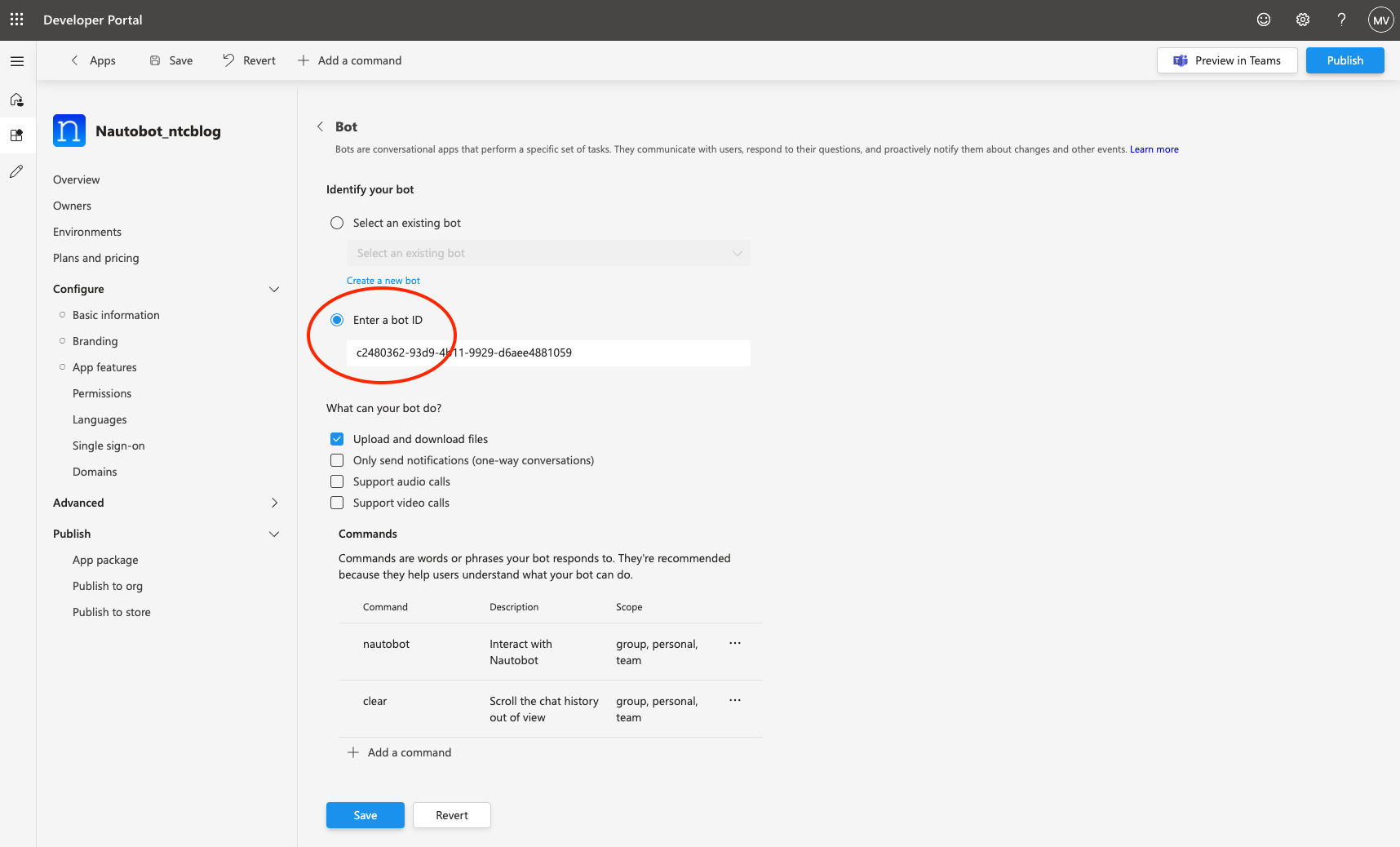Send feedback via the smiley icon
The image size is (1400, 847).
click(1263, 20)
